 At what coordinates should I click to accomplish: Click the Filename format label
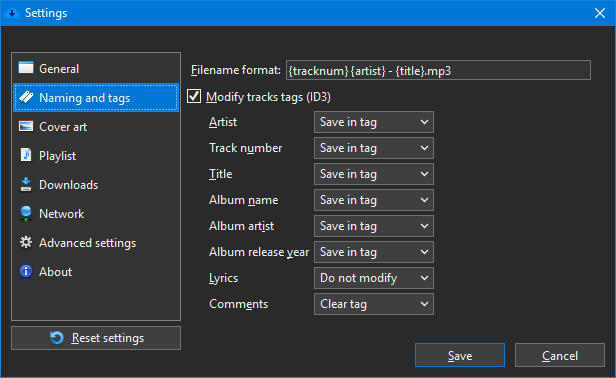pyautogui.click(x=236, y=70)
